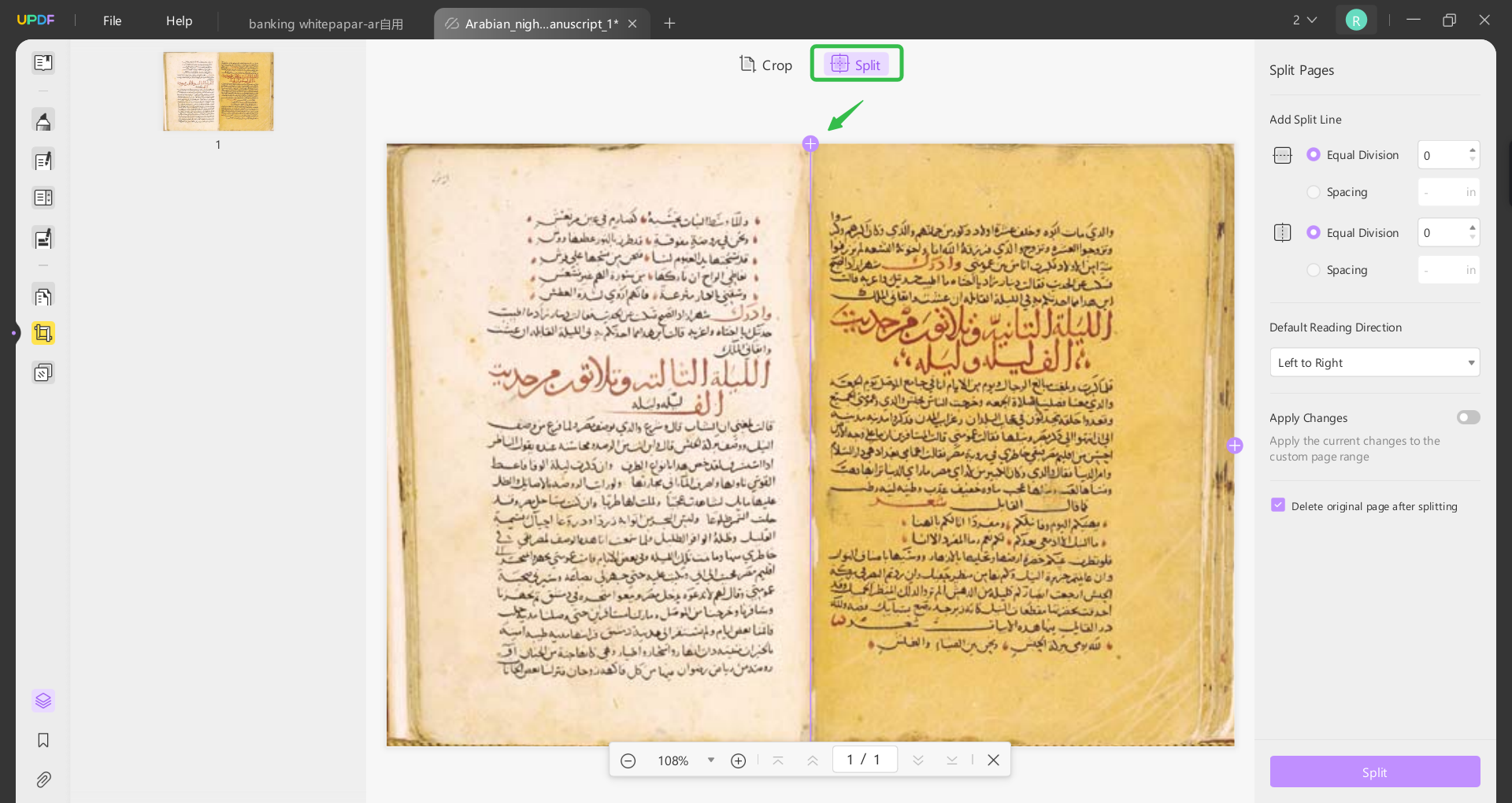This screenshot has height=803, width=1512.
Task: Select horizontal Equal Division radio button
Action: [x=1314, y=154]
